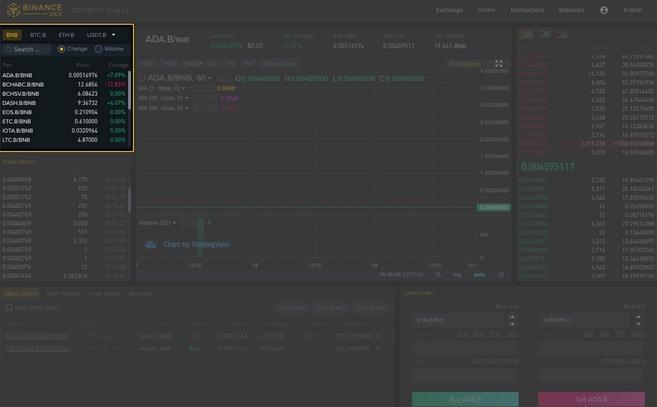Open the Chart by TradingView link
Screen dimensions: 657x407
pyautogui.click(x=196, y=244)
